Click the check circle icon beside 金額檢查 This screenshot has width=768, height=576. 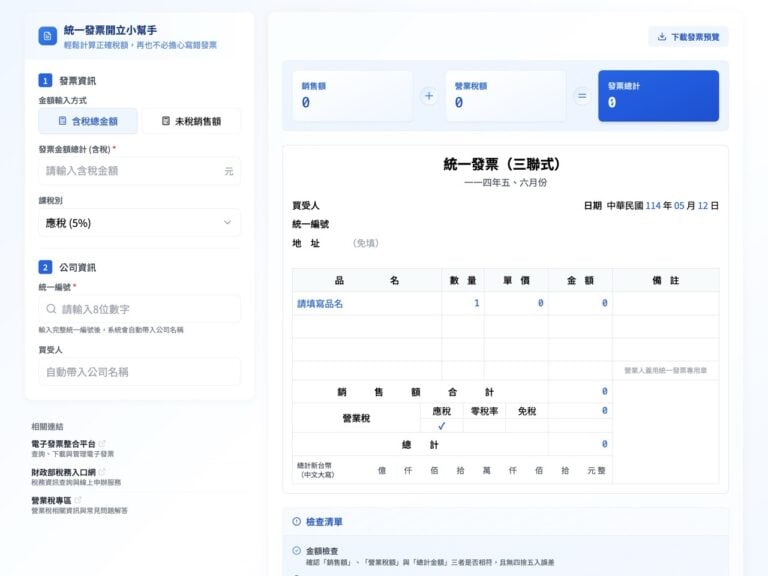(x=296, y=551)
